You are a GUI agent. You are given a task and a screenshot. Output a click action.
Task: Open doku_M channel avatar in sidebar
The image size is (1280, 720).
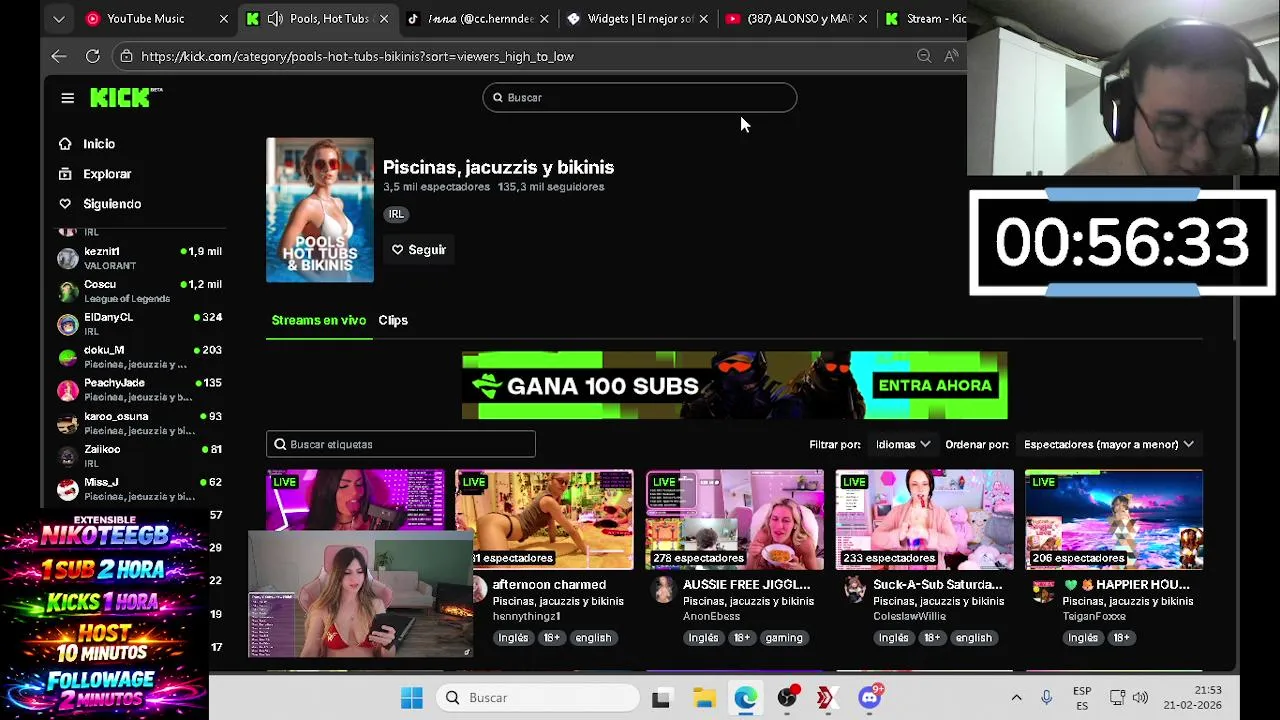(x=67, y=357)
